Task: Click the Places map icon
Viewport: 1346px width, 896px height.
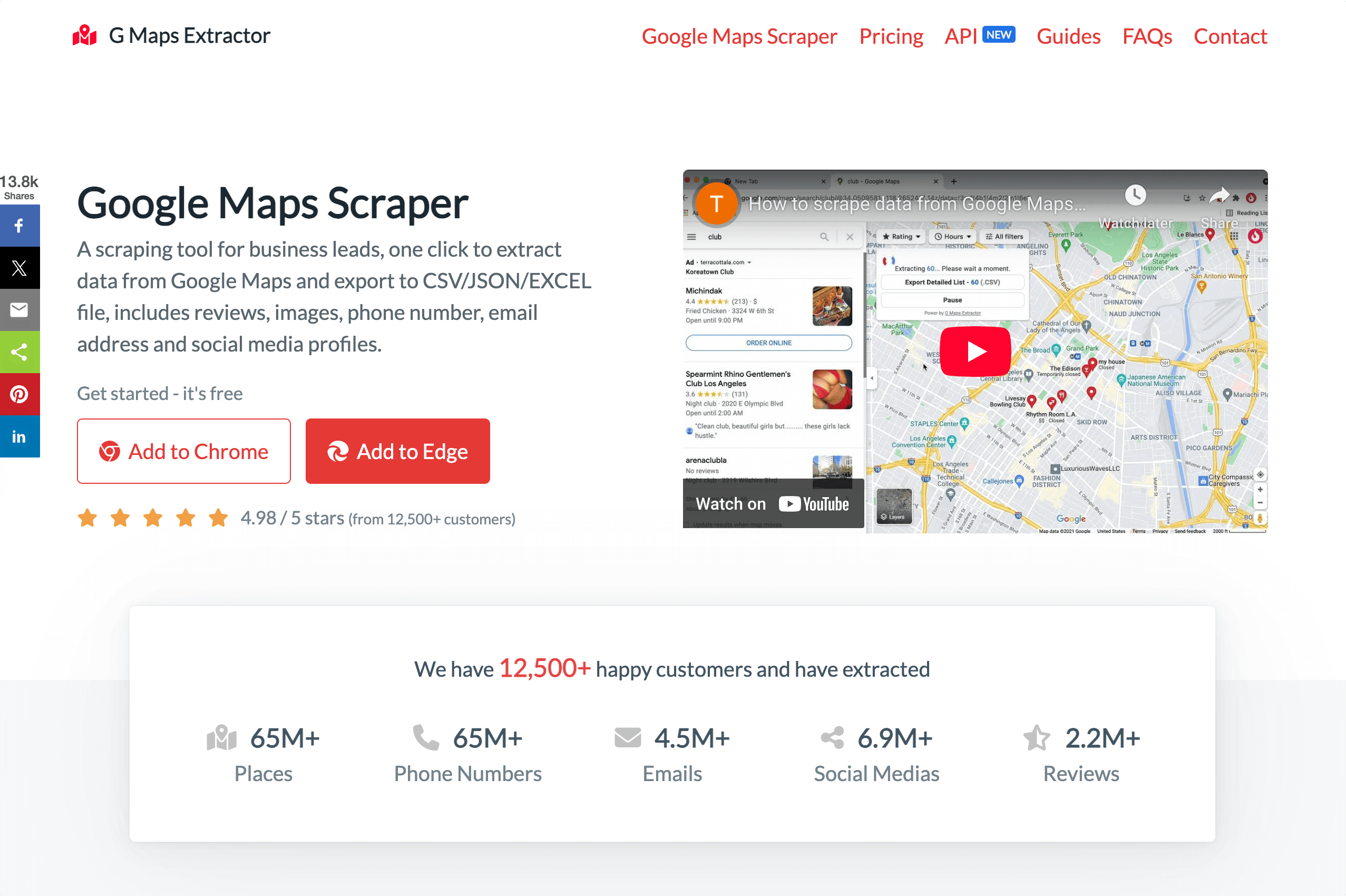Action: point(222,738)
